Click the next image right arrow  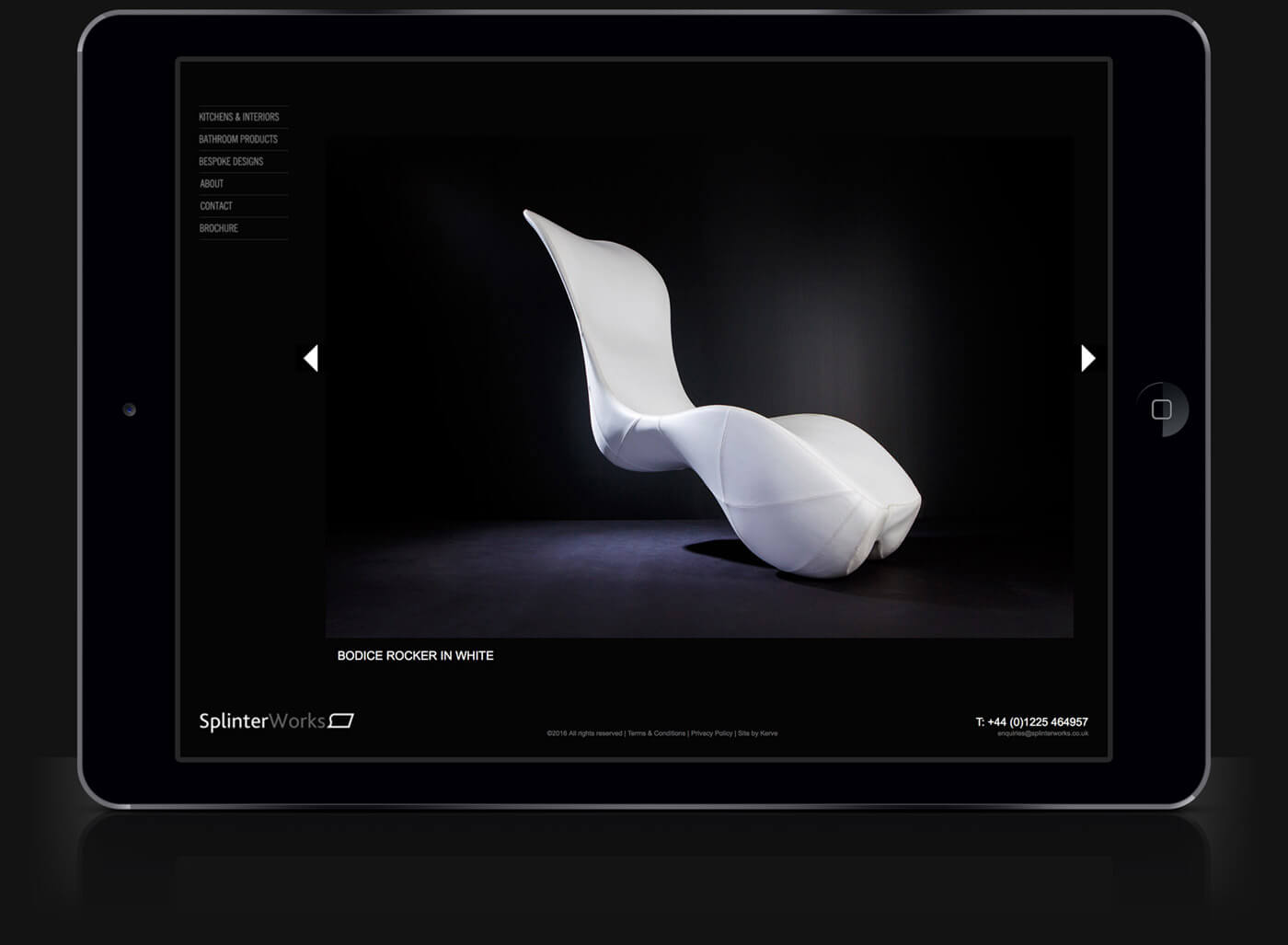coord(1087,358)
